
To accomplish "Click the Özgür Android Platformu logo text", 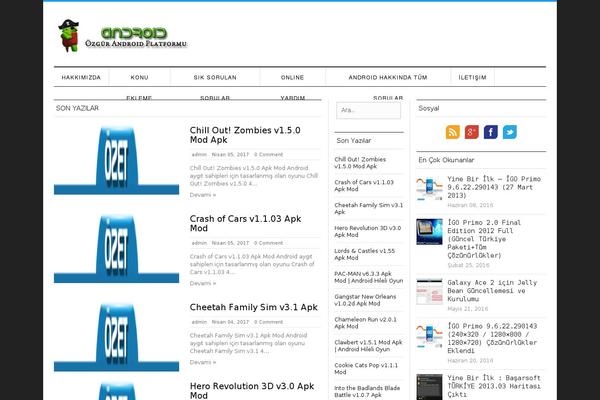I will coord(136,43).
